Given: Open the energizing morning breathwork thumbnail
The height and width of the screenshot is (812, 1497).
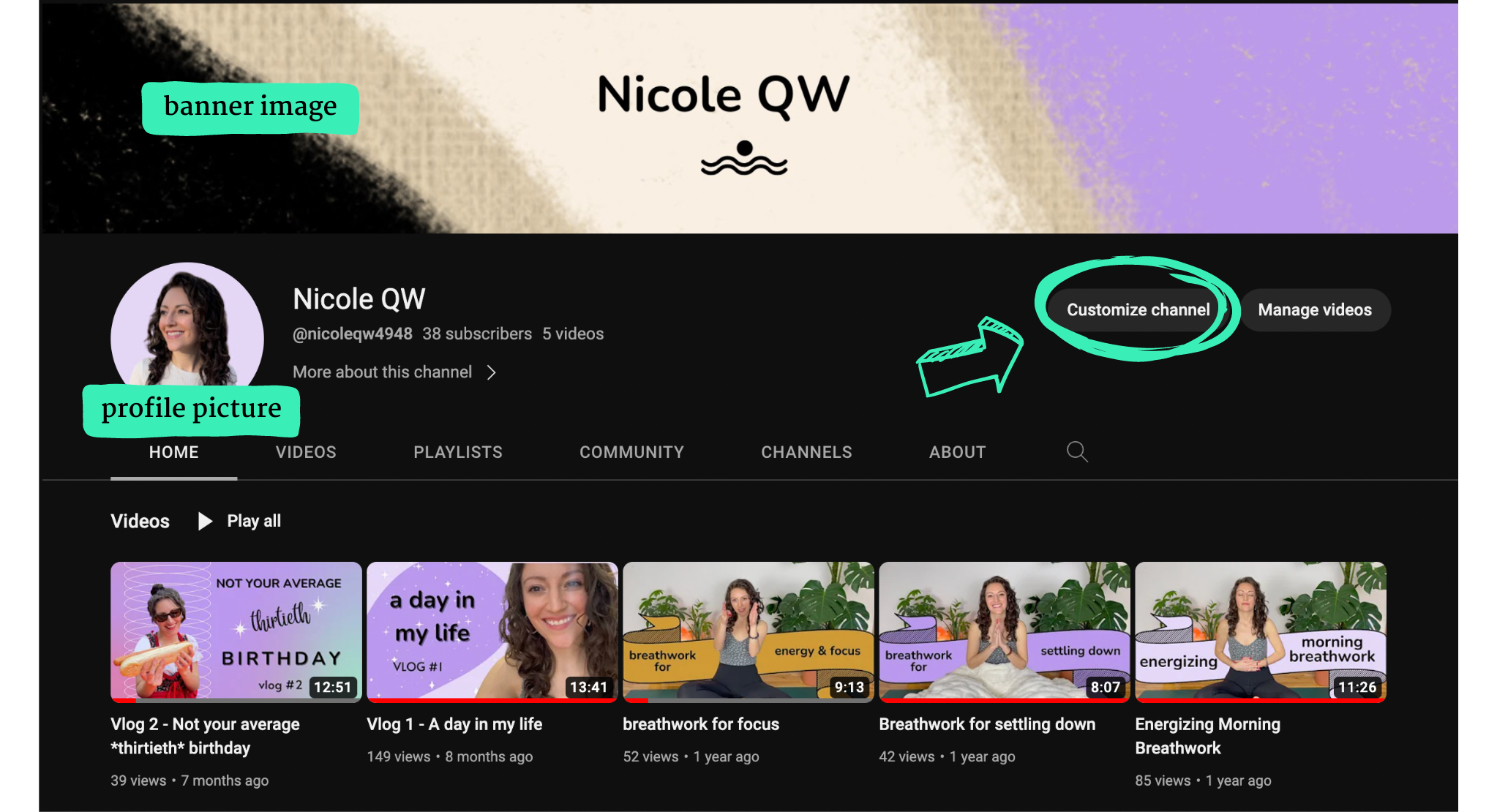Looking at the screenshot, I should (1260, 631).
